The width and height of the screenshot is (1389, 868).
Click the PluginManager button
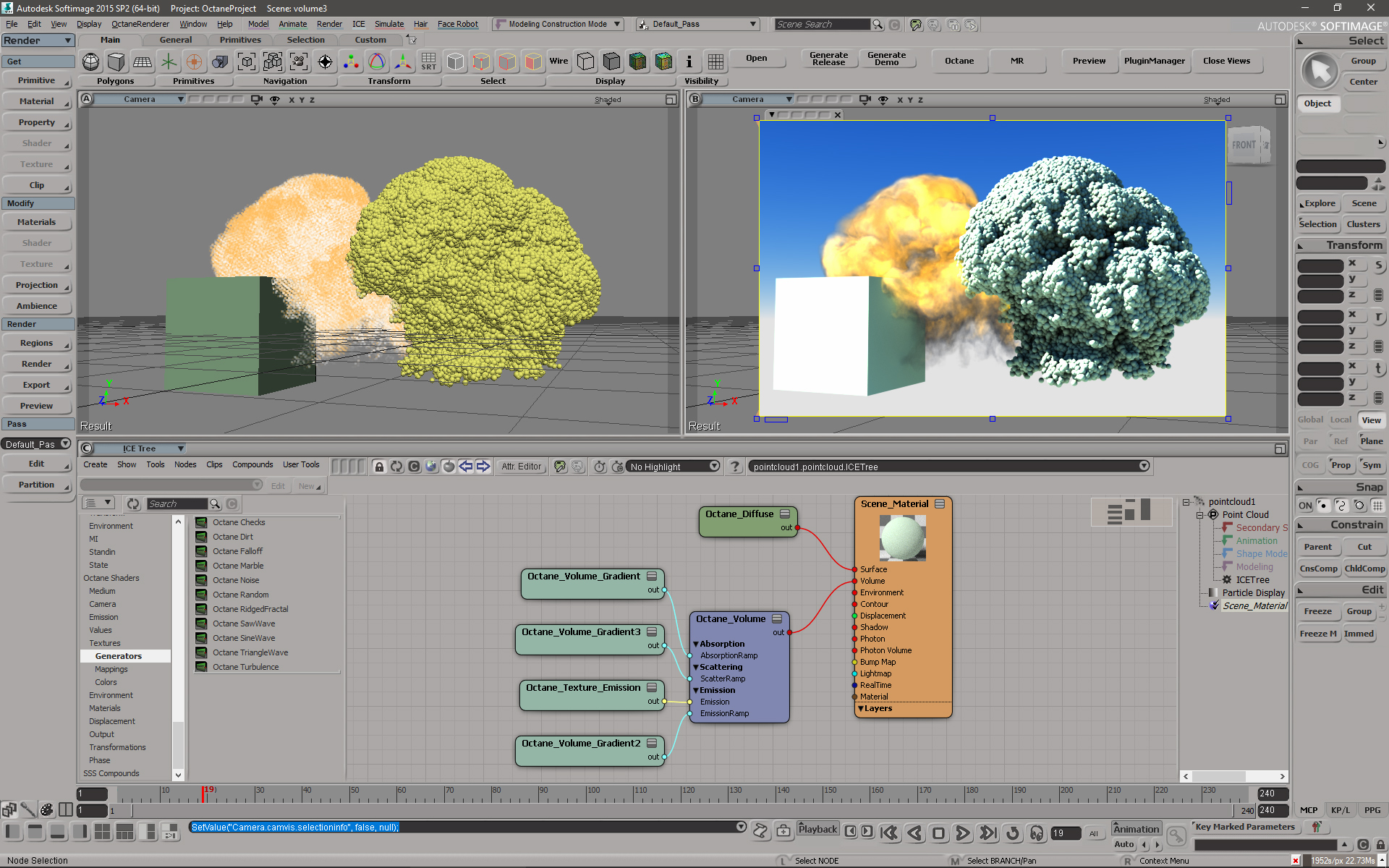(1154, 61)
